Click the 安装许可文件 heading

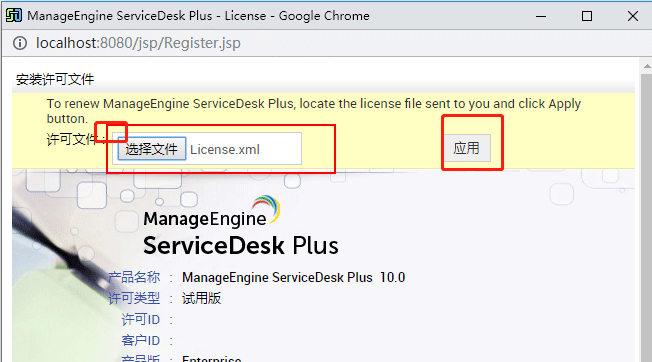(x=55, y=79)
